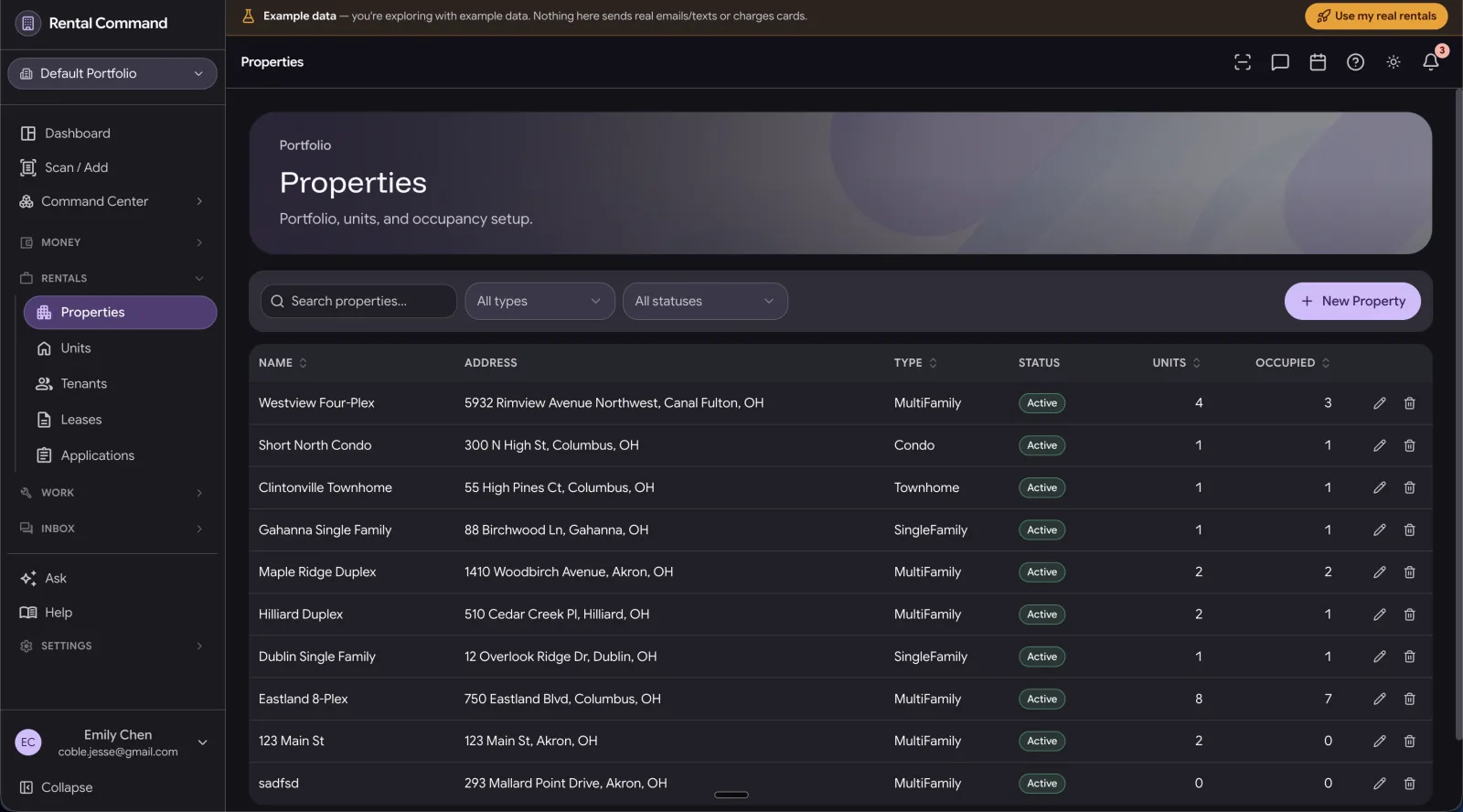Edit Hilliard Duplex with the pencil icon
This screenshot has width=1463, height=812.
1380,614
